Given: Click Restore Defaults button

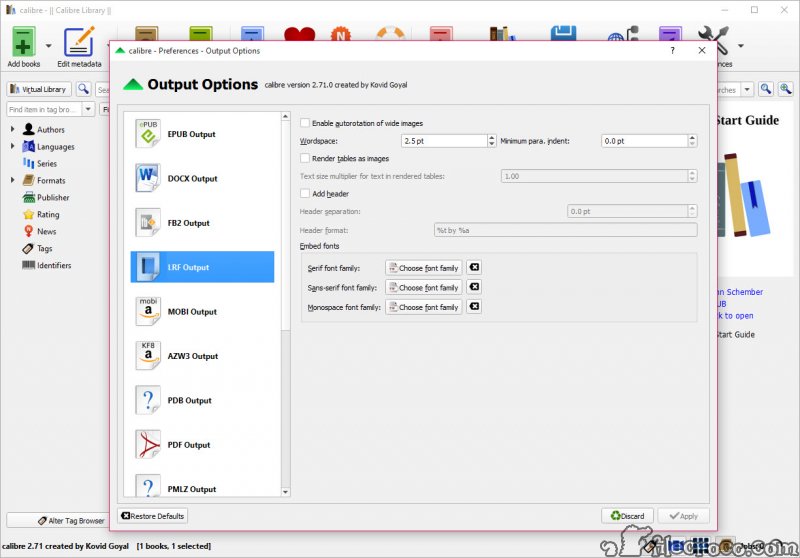Looking at the screenshot, I should [153, 516].
